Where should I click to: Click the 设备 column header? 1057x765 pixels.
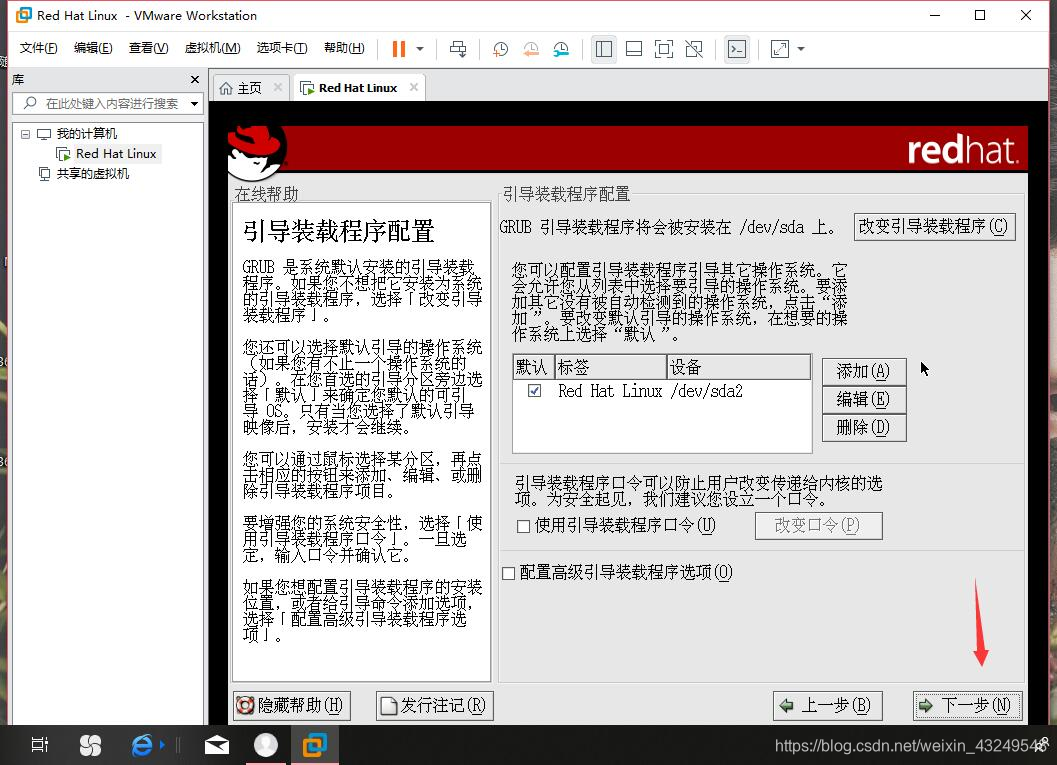tap(739, 367)
